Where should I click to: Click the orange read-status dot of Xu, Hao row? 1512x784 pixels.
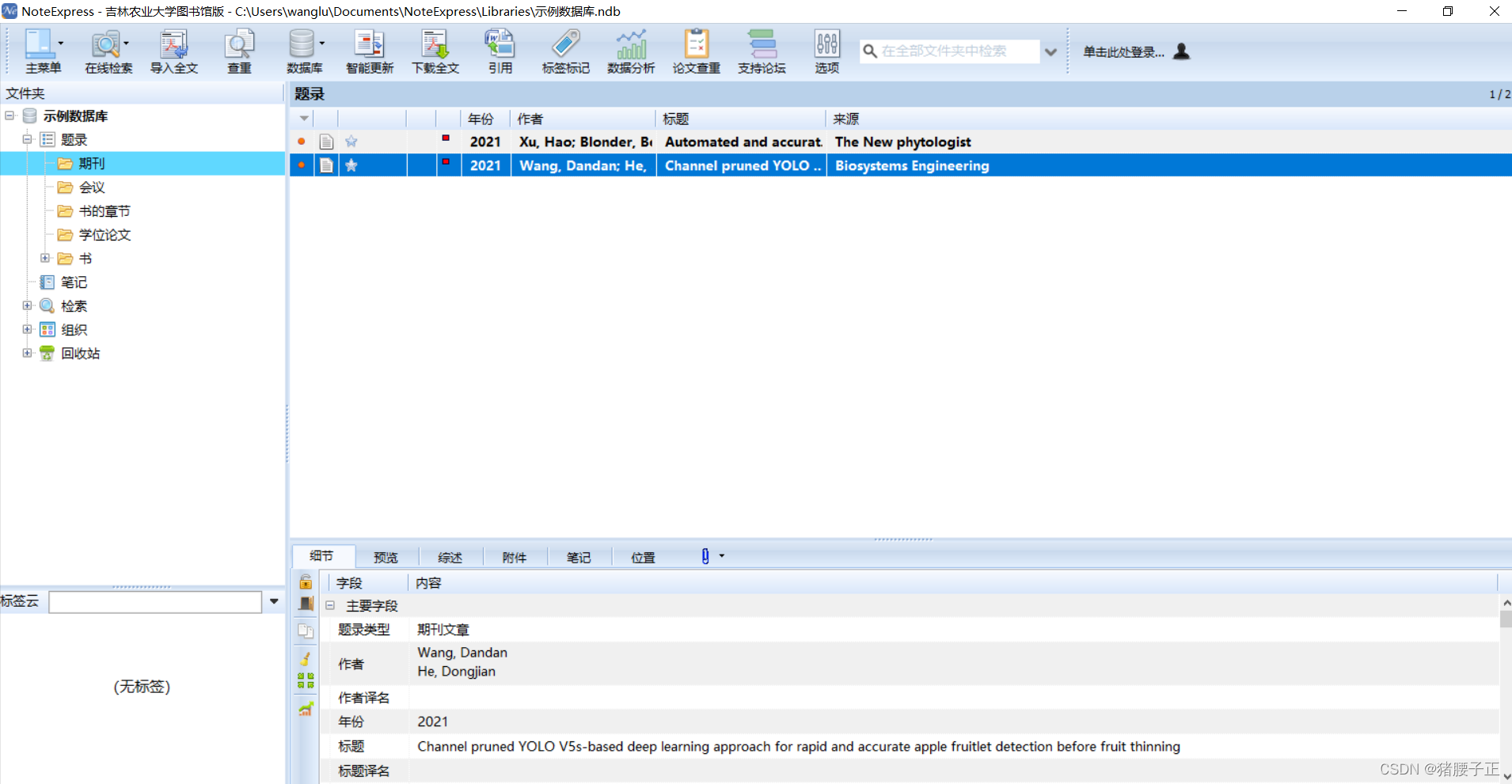point(302,142)
